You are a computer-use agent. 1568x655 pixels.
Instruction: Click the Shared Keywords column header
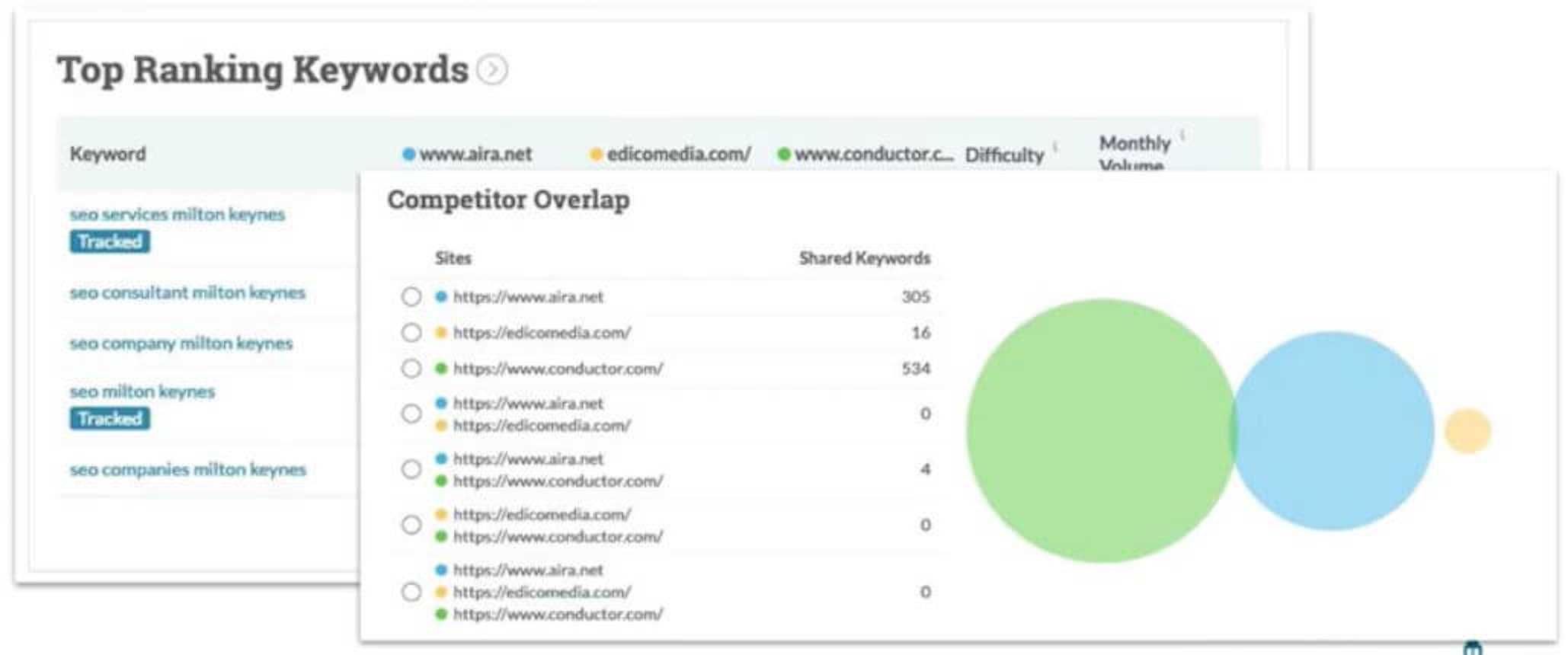point(864,258)
